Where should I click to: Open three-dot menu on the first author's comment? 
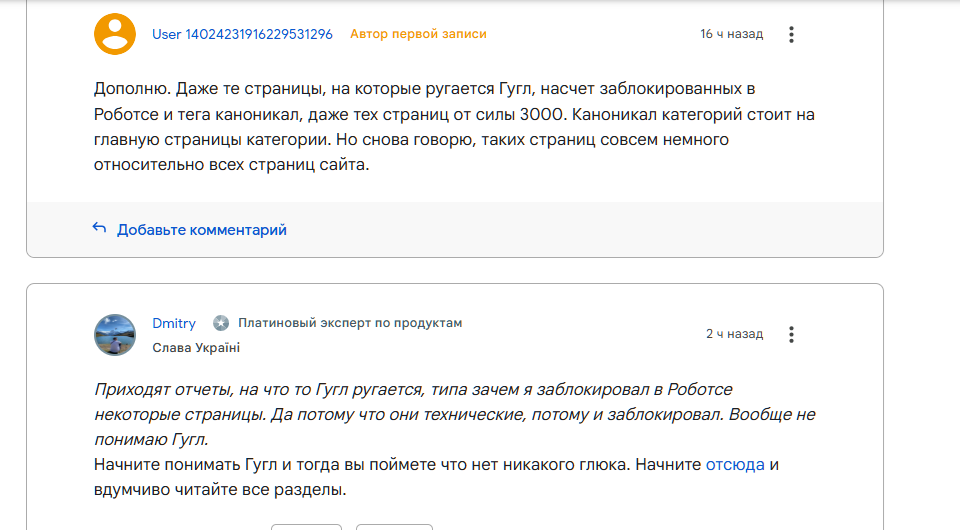791,34
